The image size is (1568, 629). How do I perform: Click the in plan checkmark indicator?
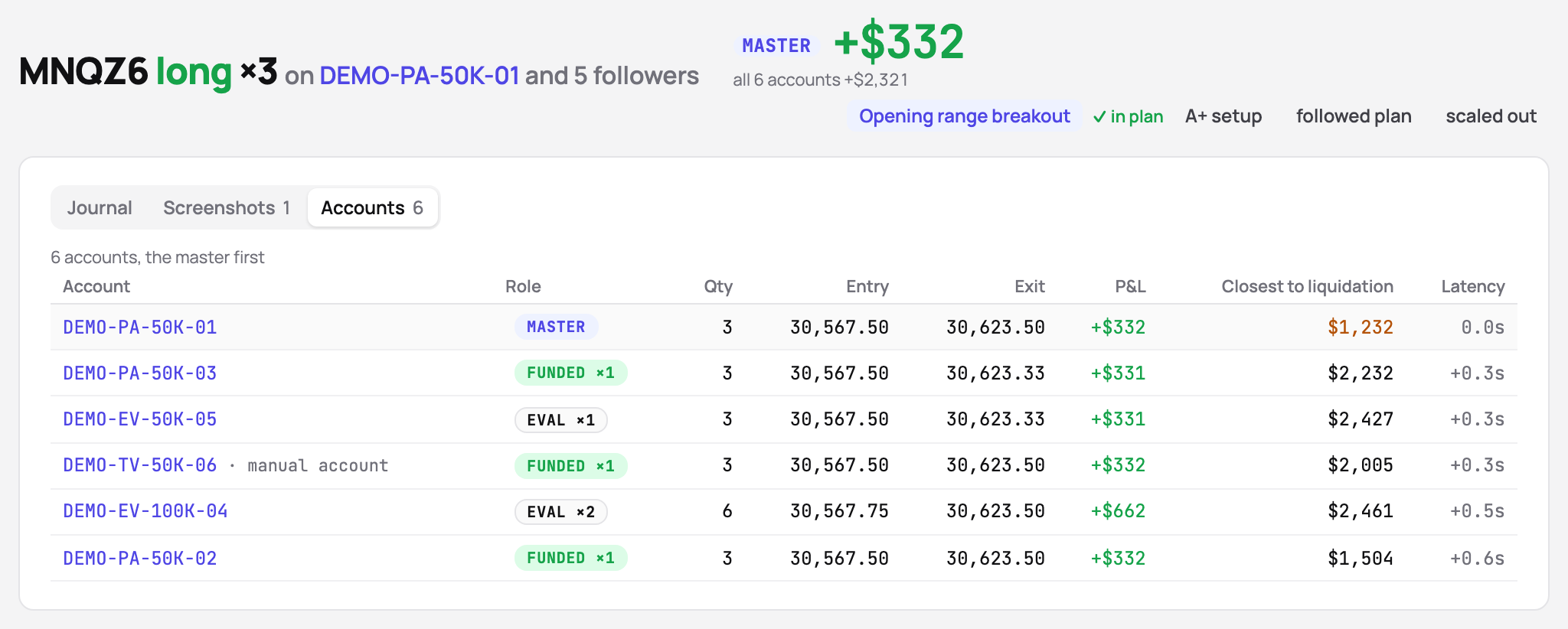click(x=1128, y=116)
